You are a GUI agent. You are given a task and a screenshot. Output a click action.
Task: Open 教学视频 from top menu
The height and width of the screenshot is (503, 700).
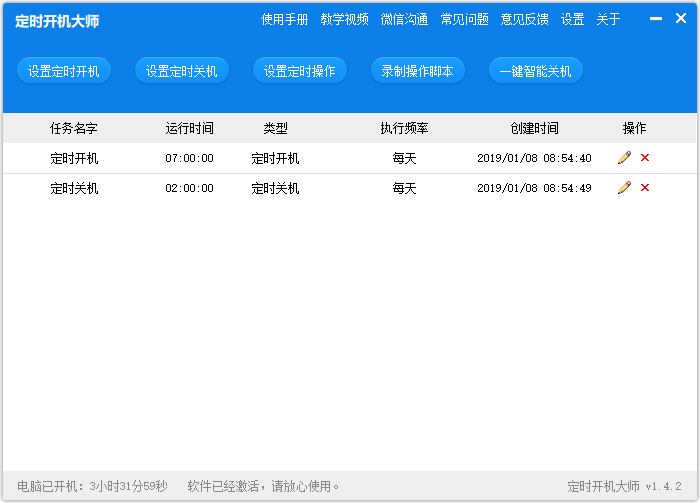(344, 19)
